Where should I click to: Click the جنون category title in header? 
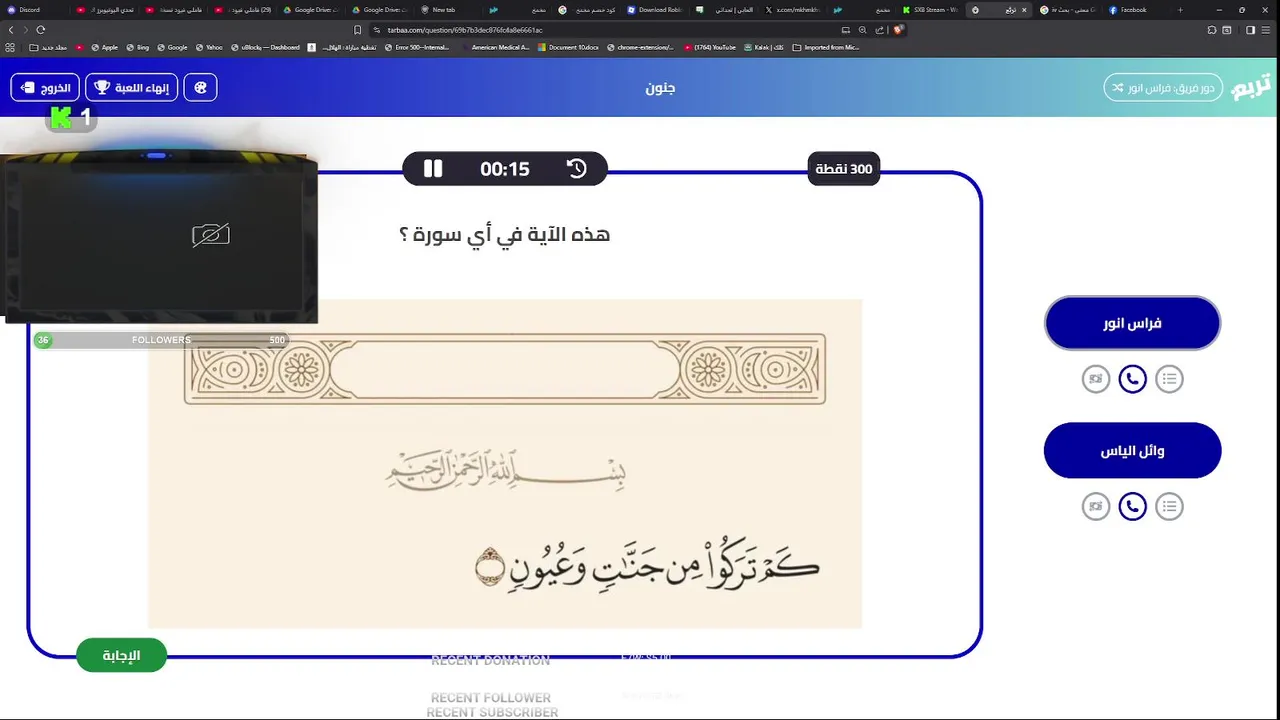(x=660, y=88)
